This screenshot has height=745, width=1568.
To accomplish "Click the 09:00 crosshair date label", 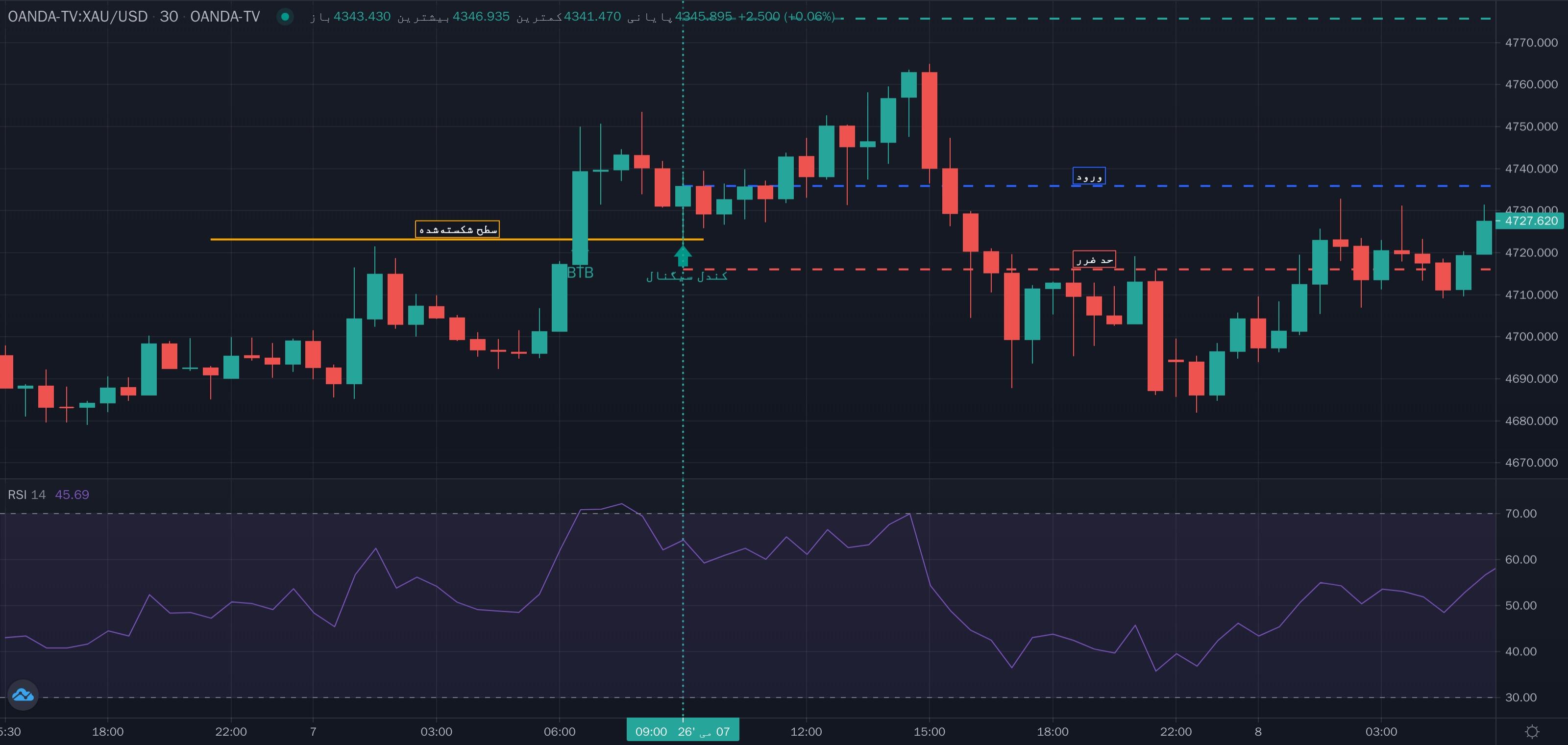I will (x=683, y=731).
